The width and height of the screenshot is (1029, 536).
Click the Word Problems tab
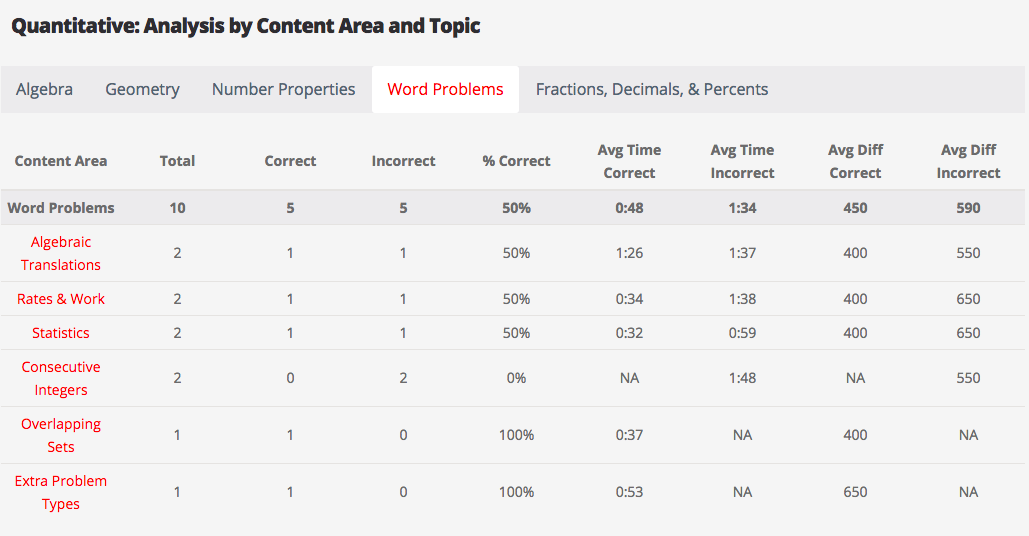point(445,89)
